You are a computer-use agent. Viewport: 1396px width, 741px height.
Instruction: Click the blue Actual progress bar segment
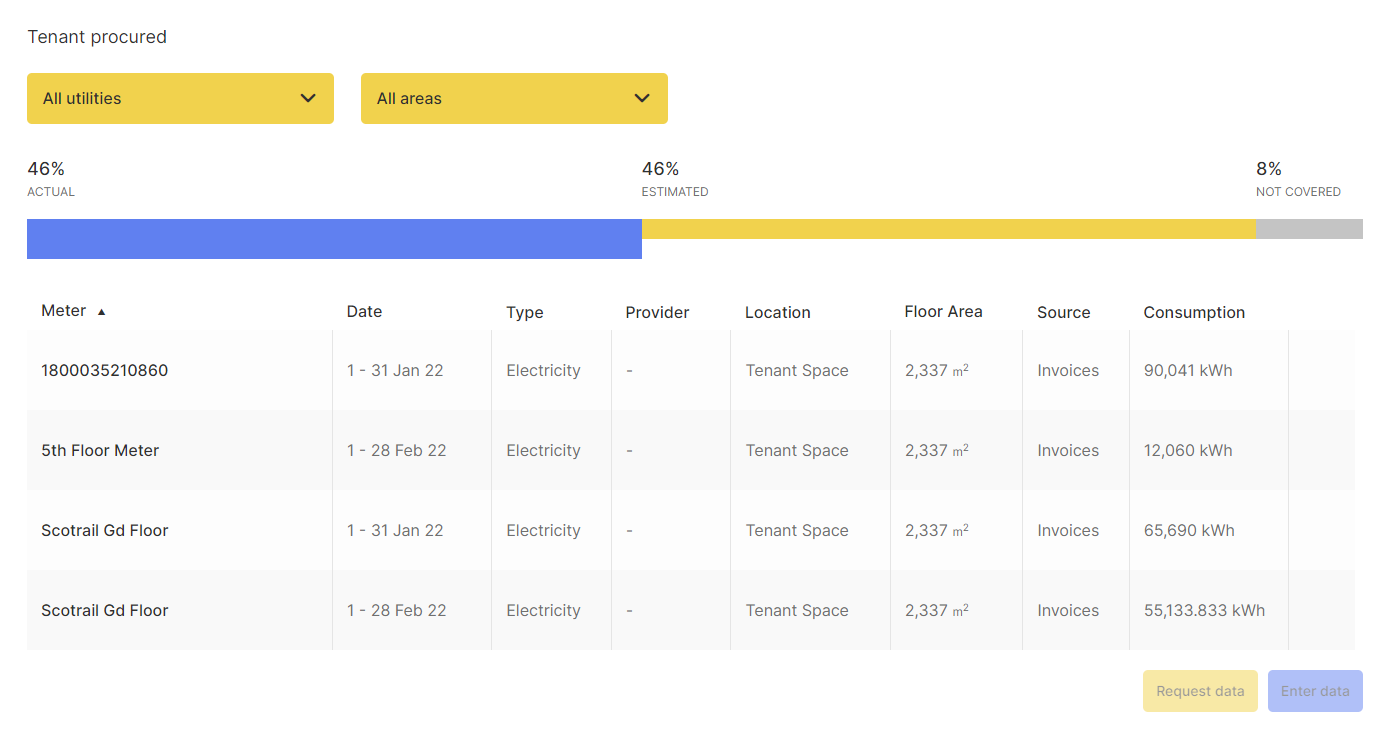(334, 239)
